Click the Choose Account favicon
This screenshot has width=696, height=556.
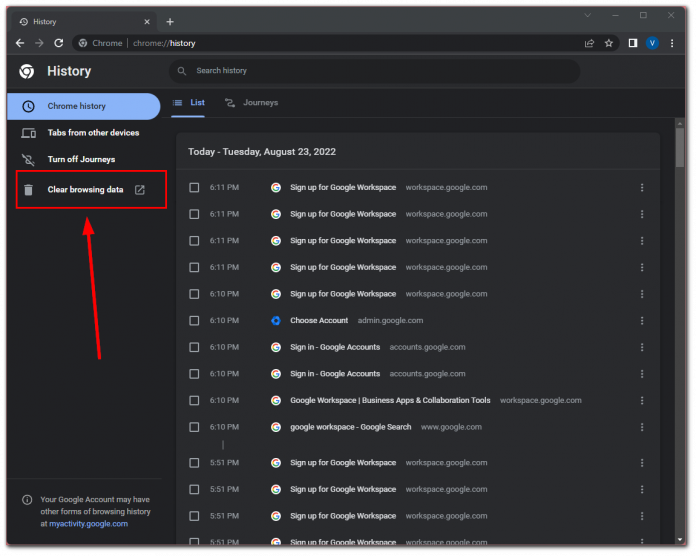276,320
